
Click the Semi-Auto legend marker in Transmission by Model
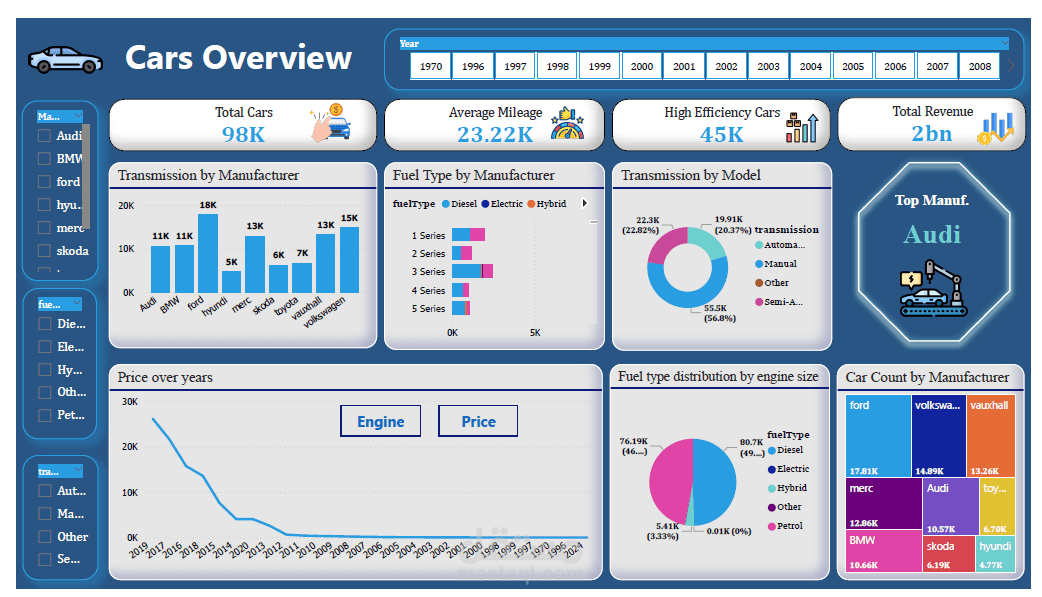(x=759, y=302)
